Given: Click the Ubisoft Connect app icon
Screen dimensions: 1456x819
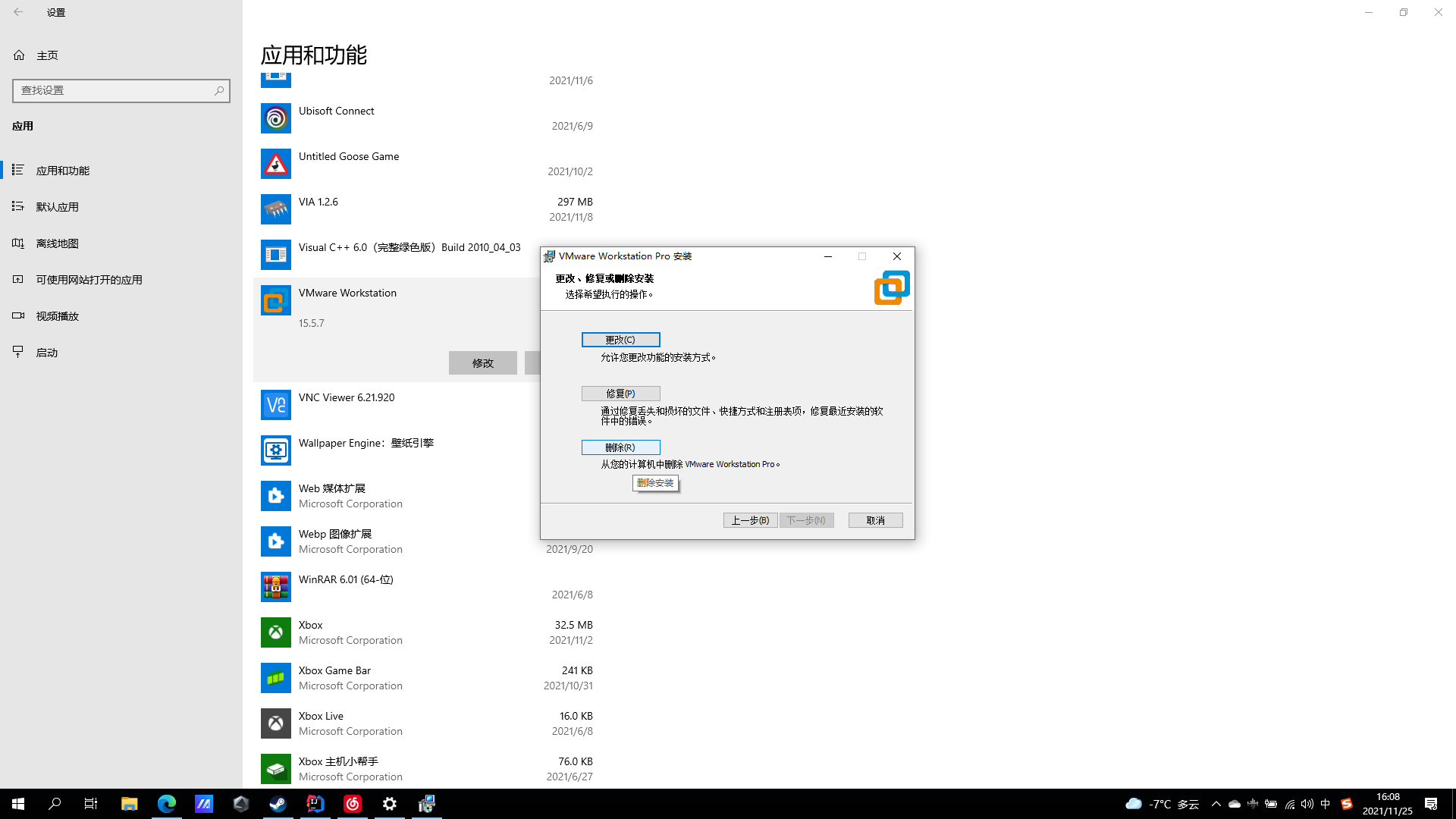Looking at the screenshot, I should tap(275, 118).
